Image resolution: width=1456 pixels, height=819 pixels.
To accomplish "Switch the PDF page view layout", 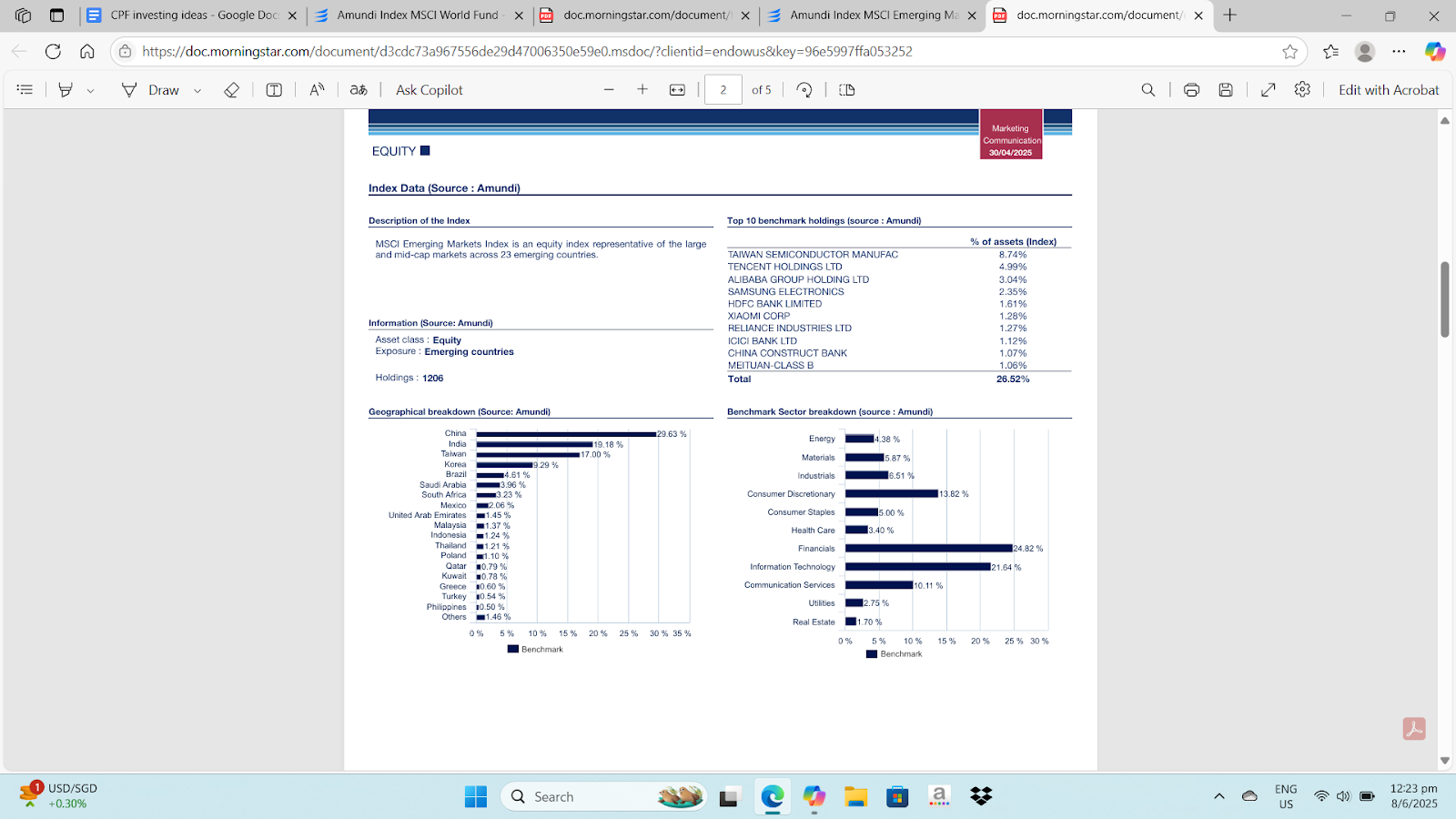I will [847, 90].
